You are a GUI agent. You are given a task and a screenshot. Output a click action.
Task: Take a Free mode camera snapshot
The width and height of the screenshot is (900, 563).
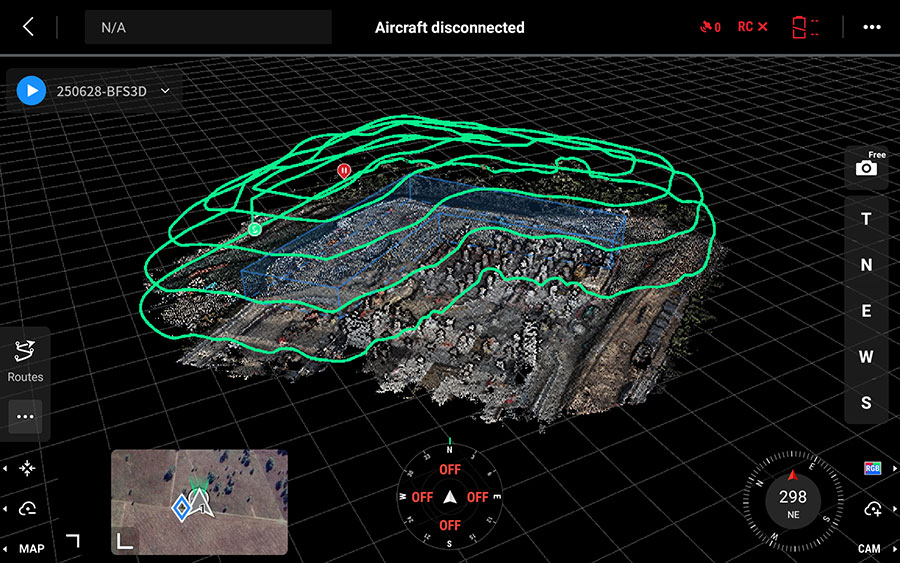(867, 166)
